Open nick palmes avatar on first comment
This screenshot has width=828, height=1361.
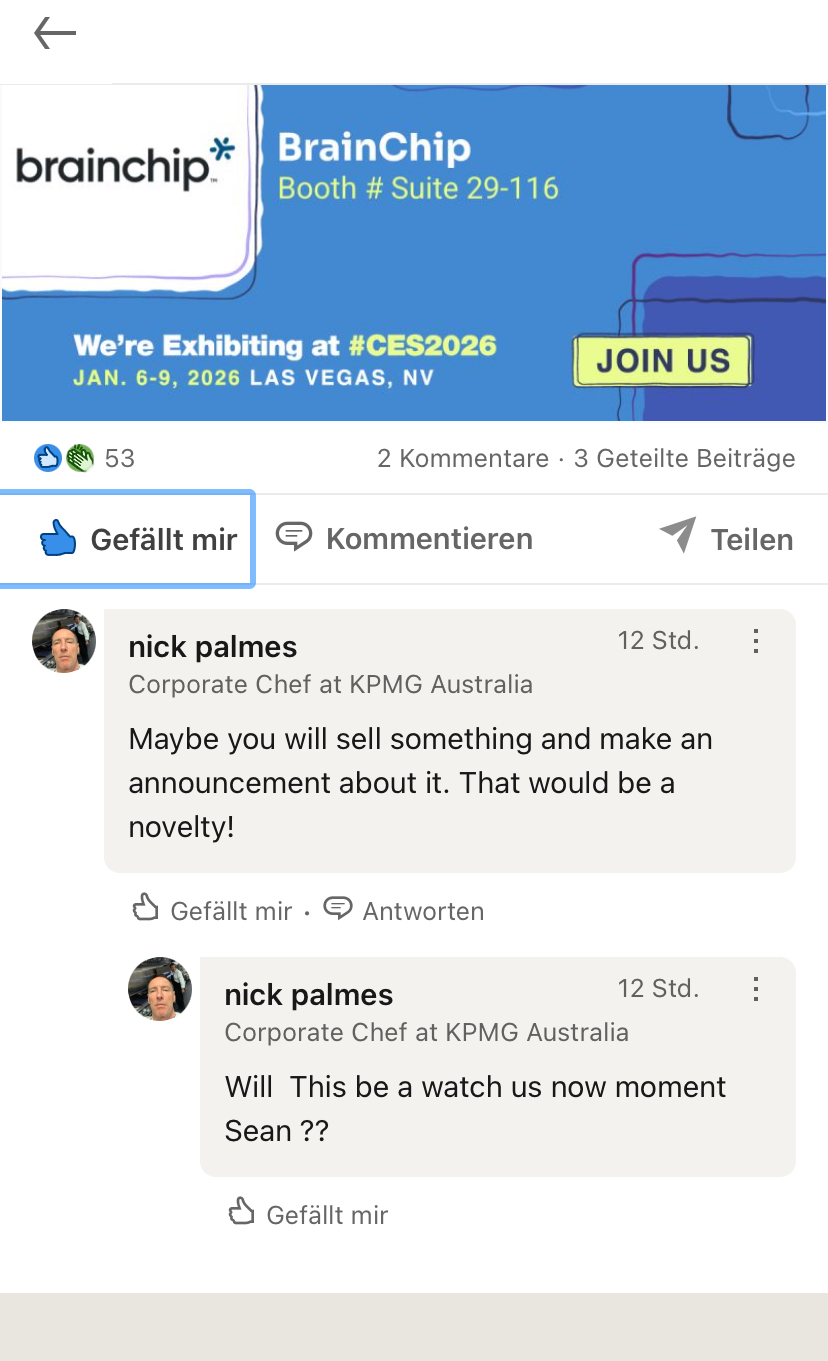coord(64,641)
